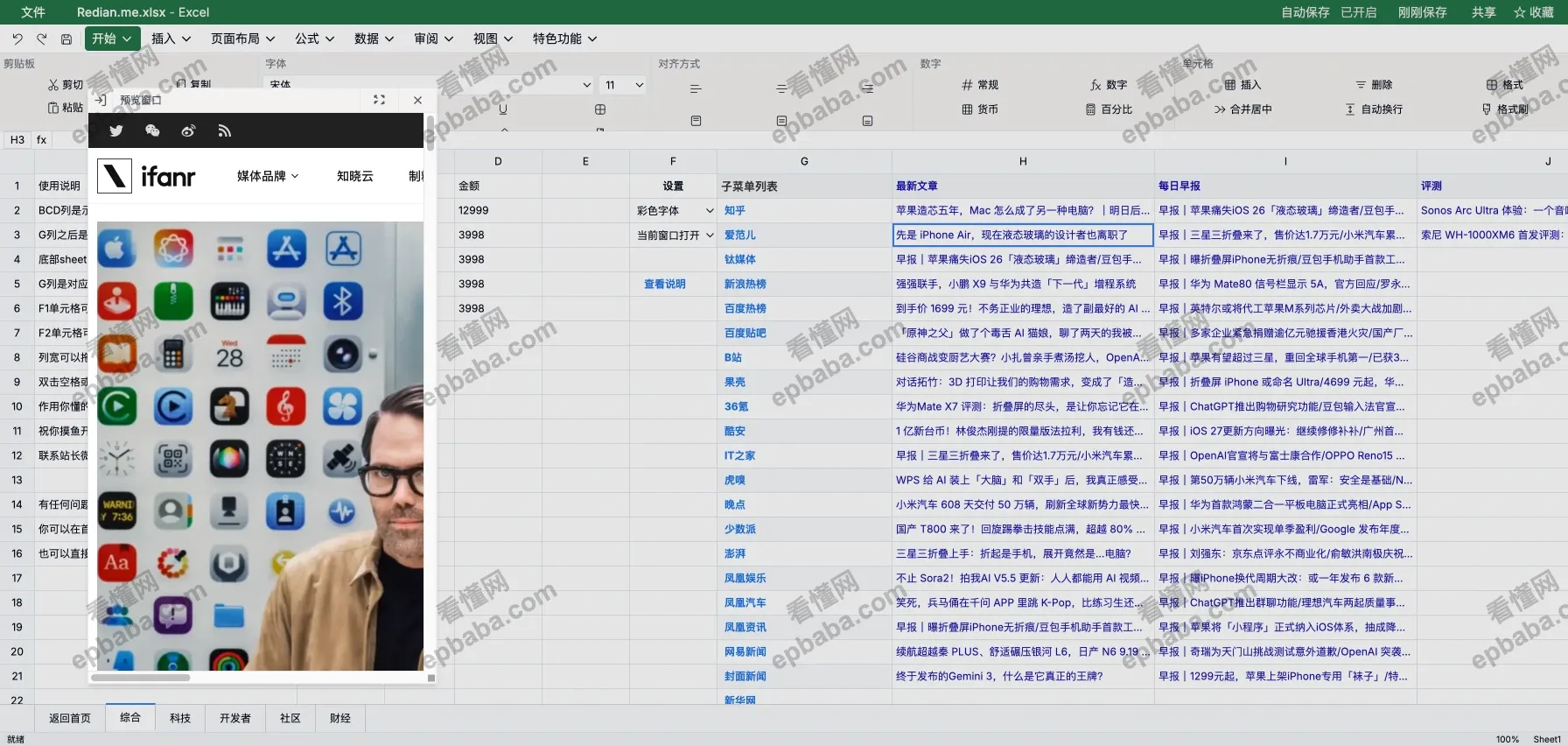The image size is (1568, 746).
Task: Undo the last action
Action: [x=17, y=39]
